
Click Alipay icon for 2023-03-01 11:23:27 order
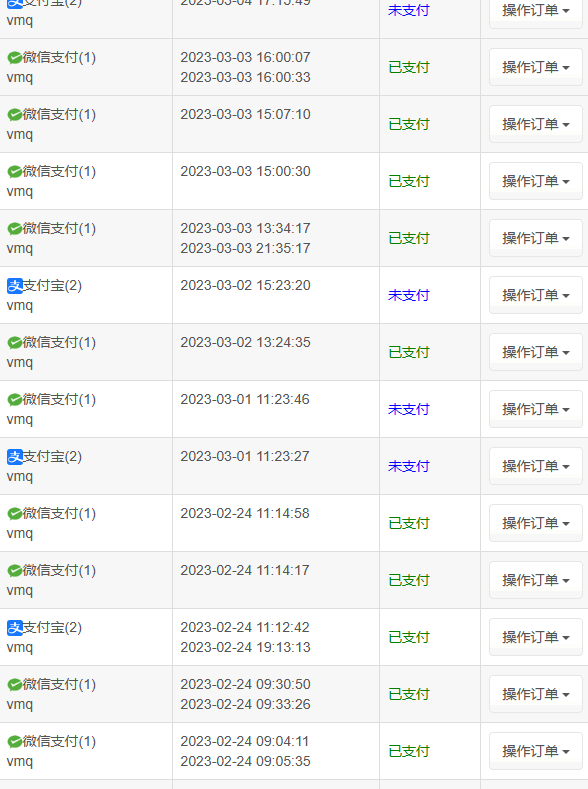(15, 457)
